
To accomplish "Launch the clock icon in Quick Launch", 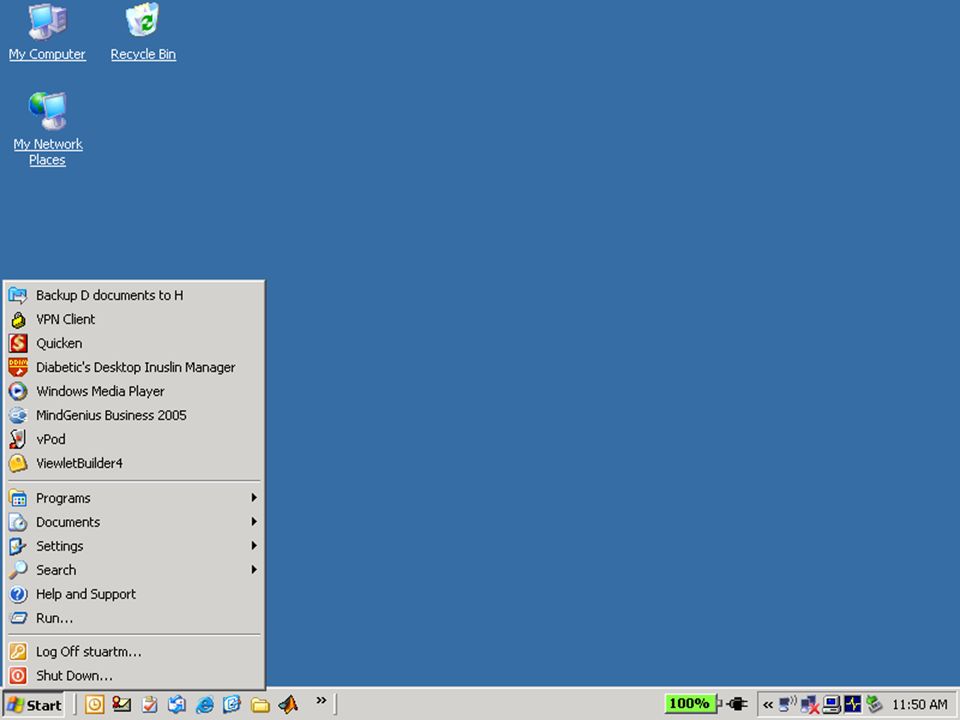I will (94, 705).
